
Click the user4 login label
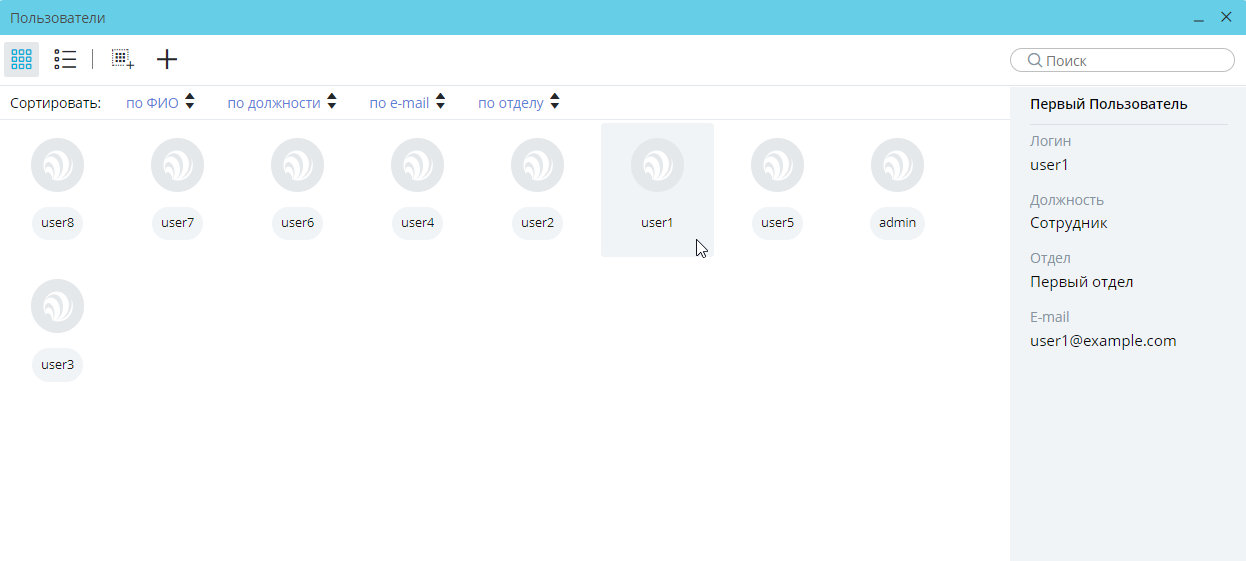pyautogui.click(x=417, y=223)
